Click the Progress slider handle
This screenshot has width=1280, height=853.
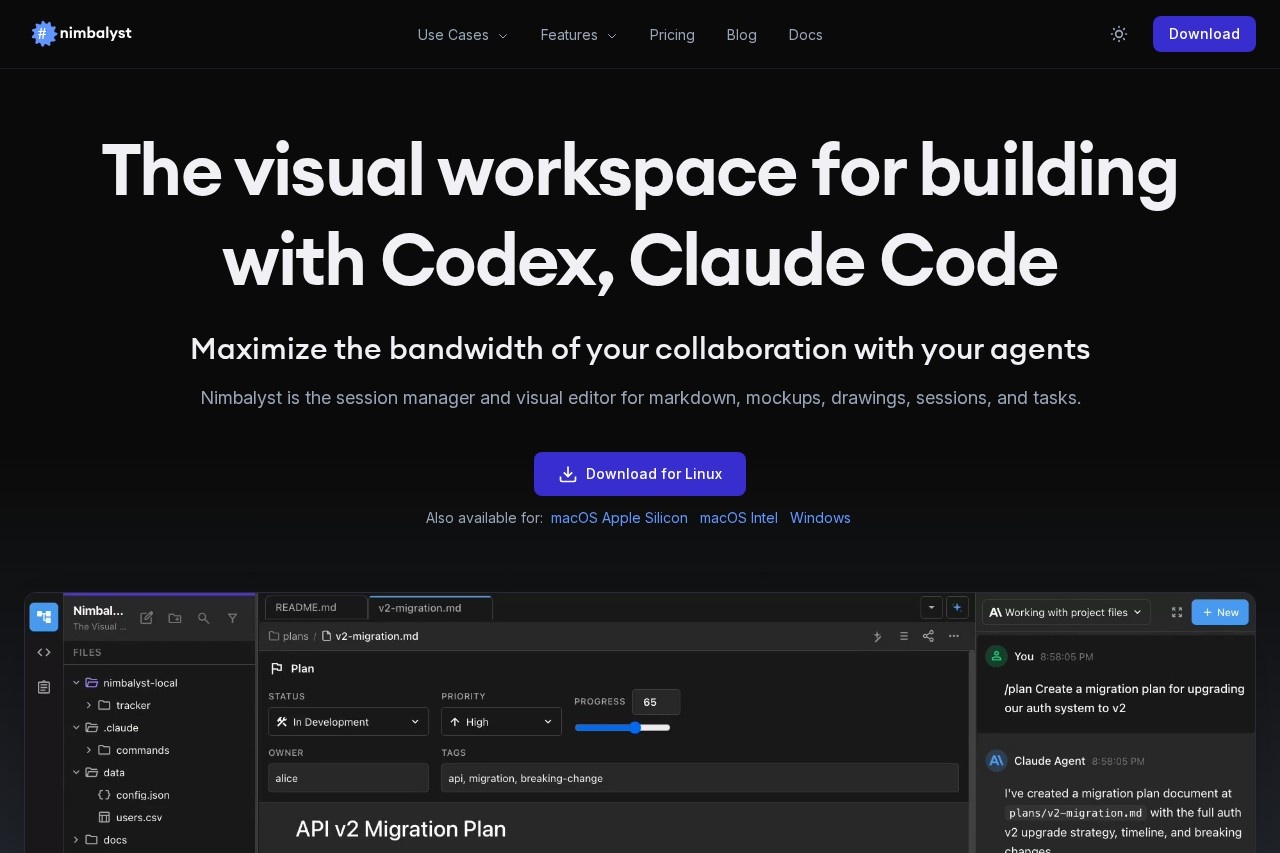(635, 727)
